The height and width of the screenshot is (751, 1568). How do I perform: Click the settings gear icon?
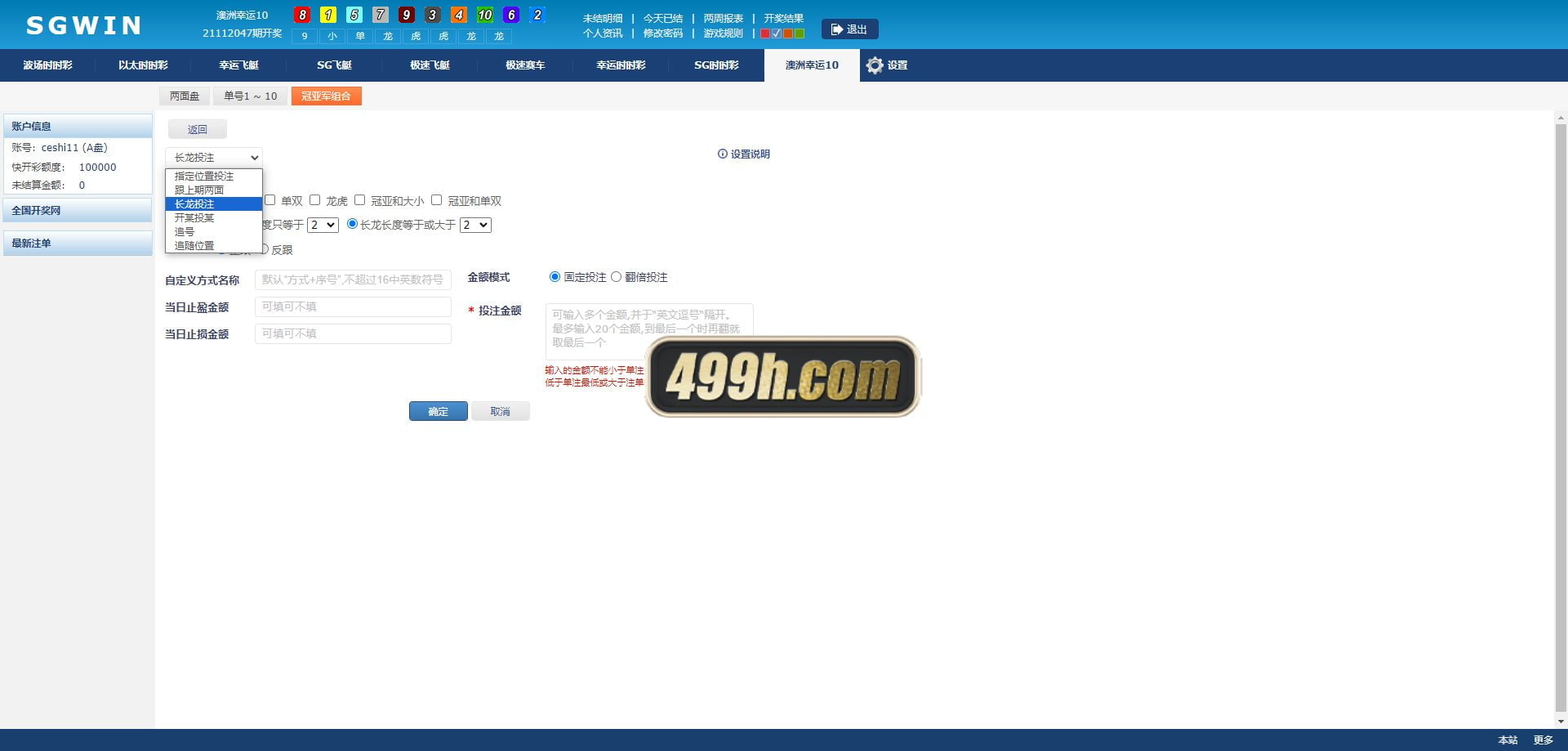pyautogui.click(x=875, y=65)
